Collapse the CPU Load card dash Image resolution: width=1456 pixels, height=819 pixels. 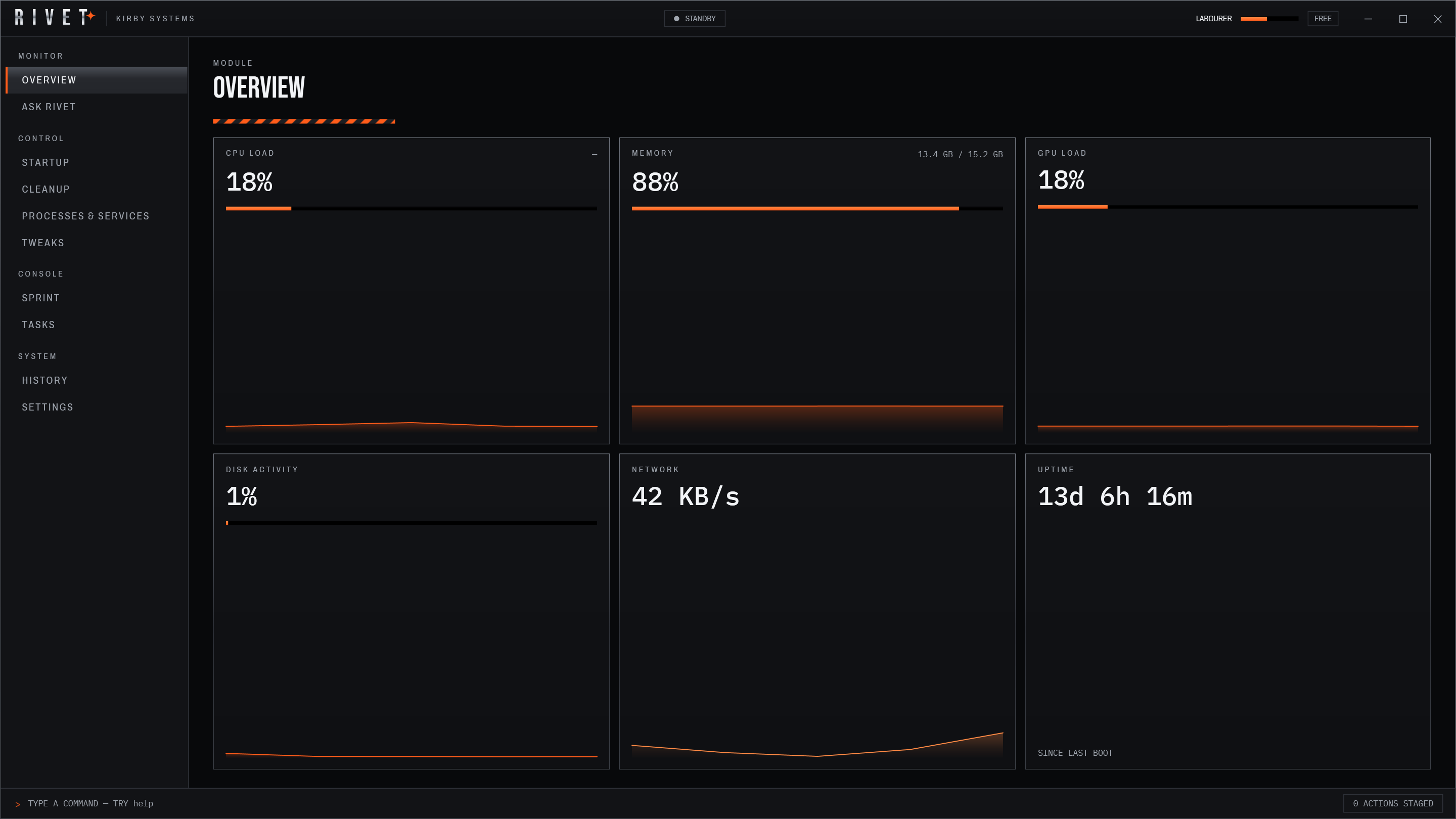(594, 154)
